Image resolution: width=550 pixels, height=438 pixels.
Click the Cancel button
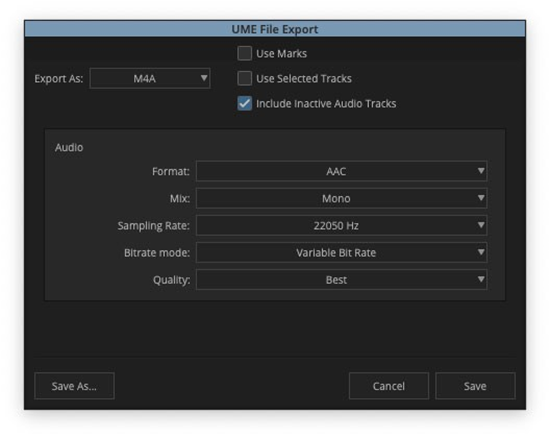pyautogui.click(x=389, y=386)
